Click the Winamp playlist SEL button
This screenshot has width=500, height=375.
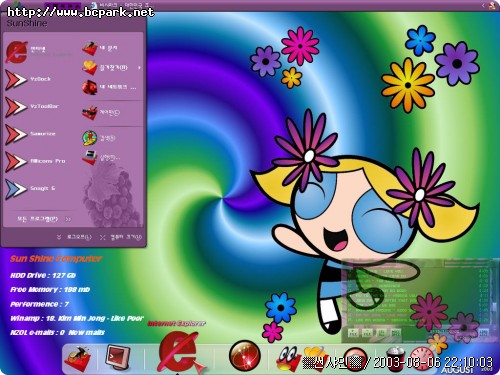coord(381,333)
